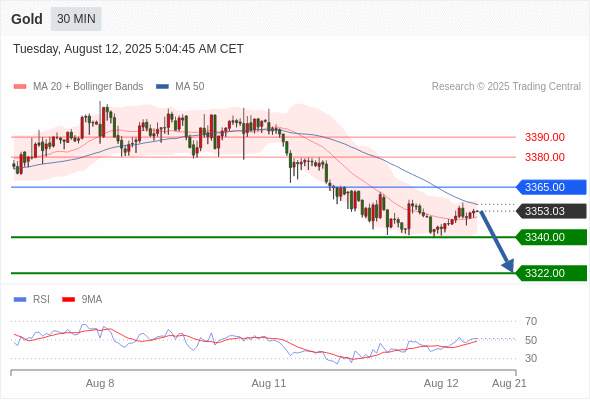Click the MA 50 legend label
The height and width of the screenshot is (400, 590).
point(190,87)
